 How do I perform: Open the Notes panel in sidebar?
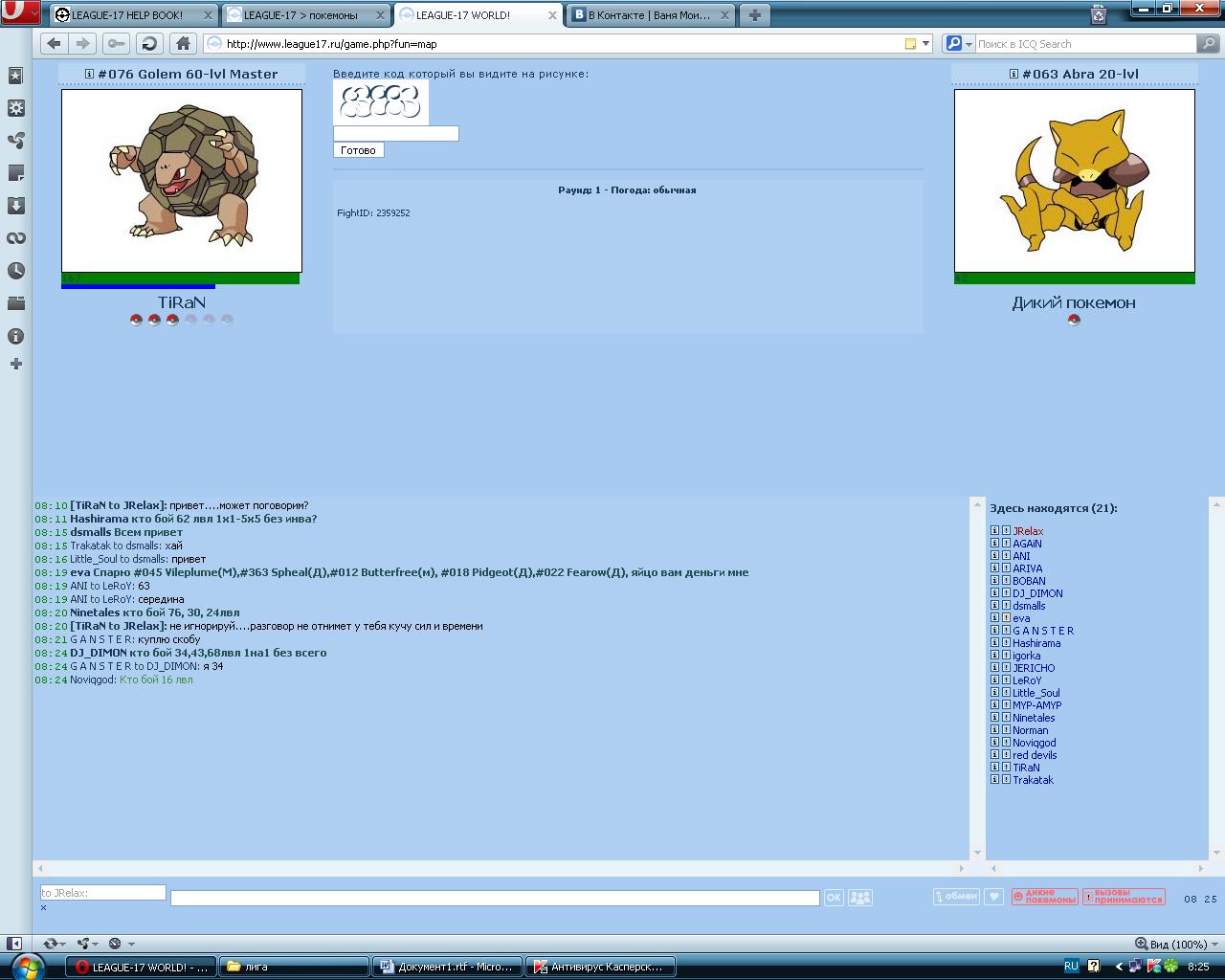tap(15, 173)
